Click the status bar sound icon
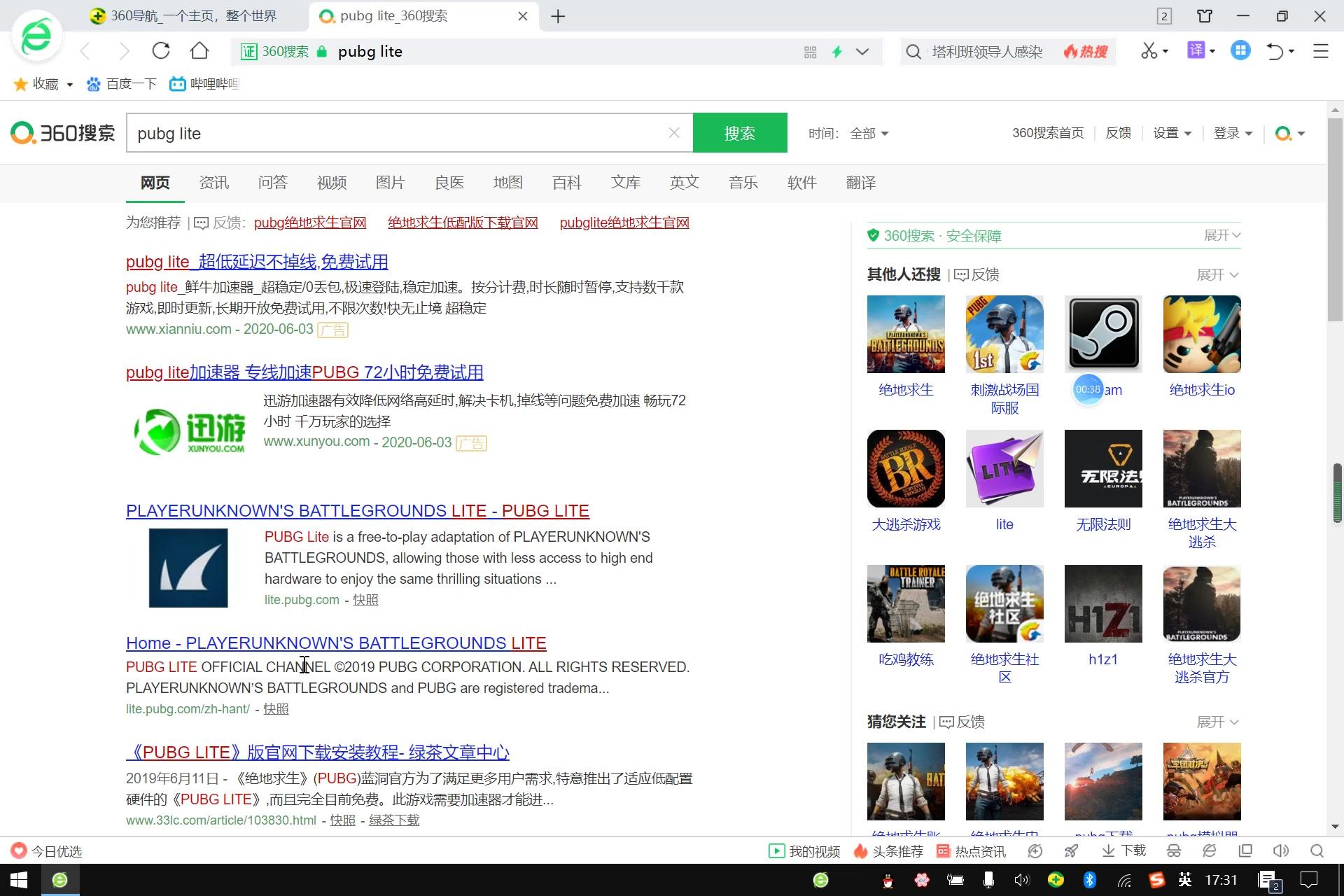1344x896 pixels. pyautogui.click(x=1280, y=851)
